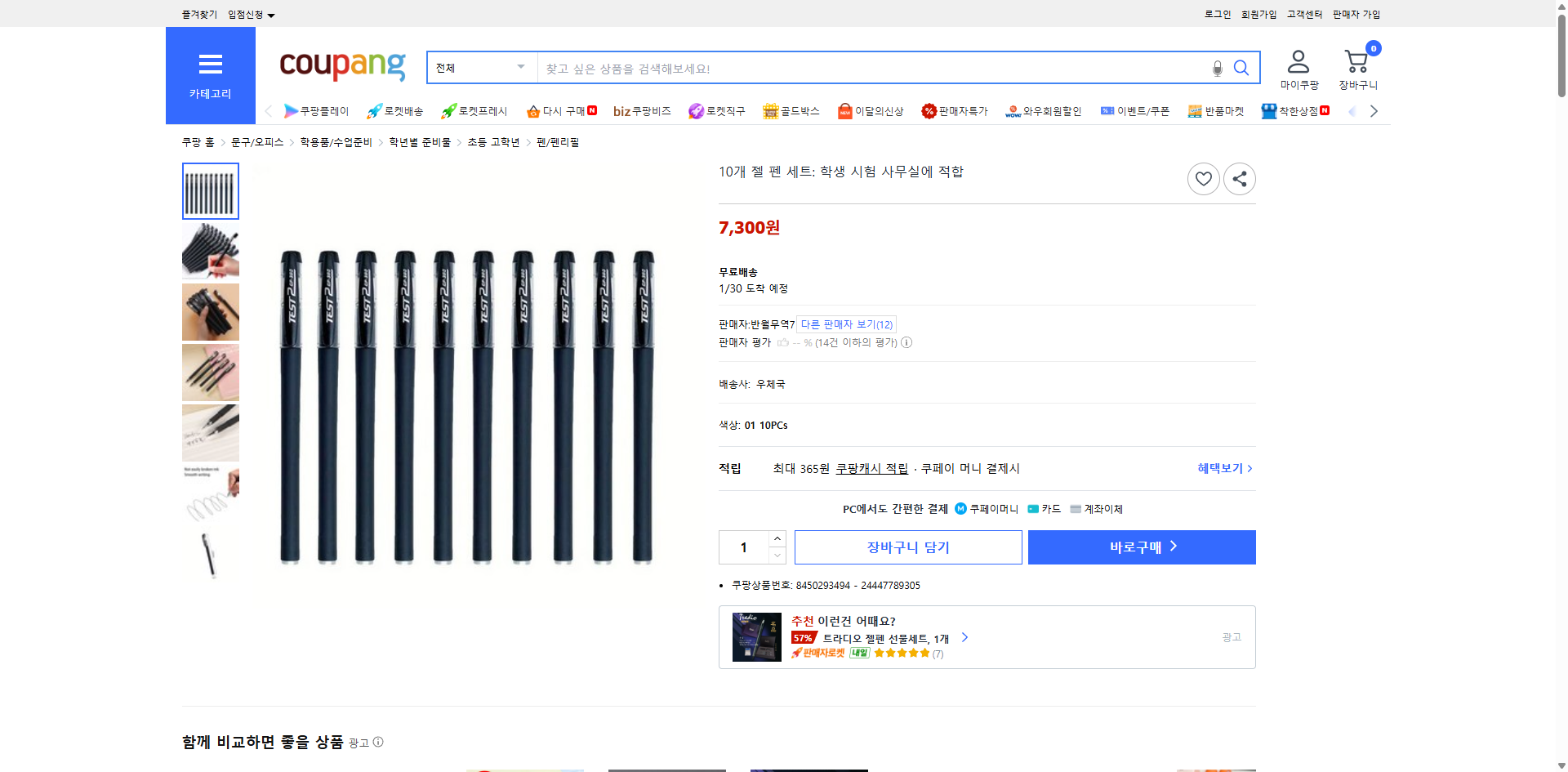Click the search magnifier icon
The height and width of the screenshot is (772, 1568).
click(x=1241, y=68)
